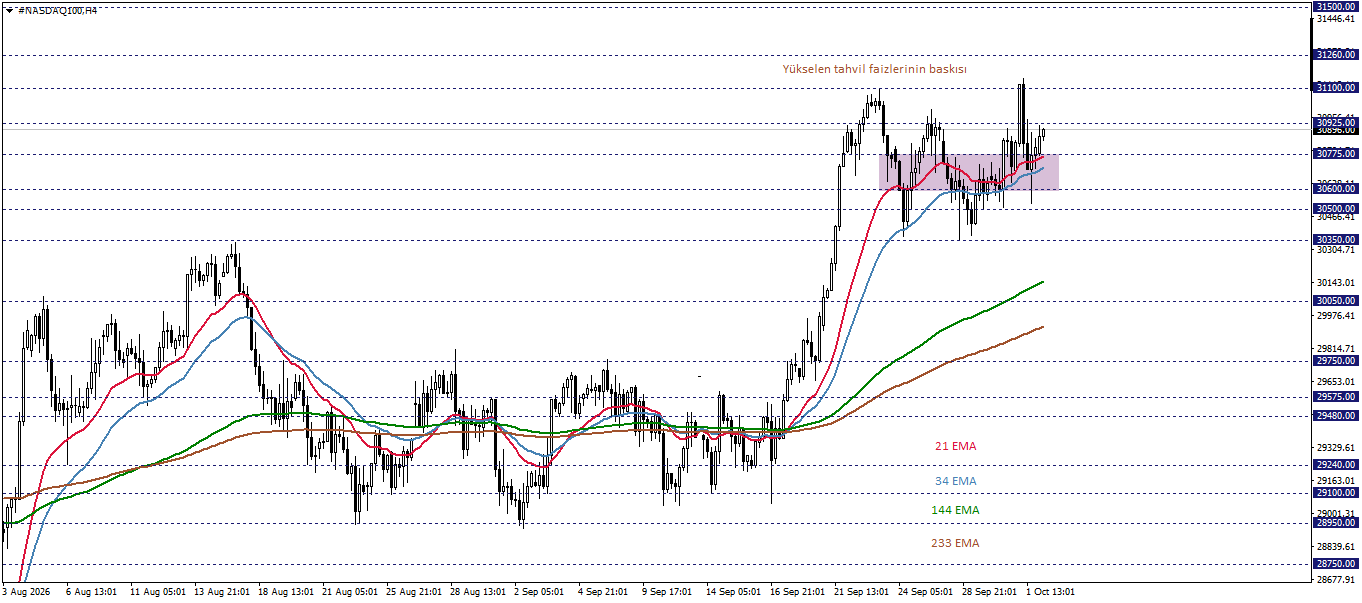Click the 30600.00 price level tag
The image size is (1362, 603).
click(x=1335, y=188)
